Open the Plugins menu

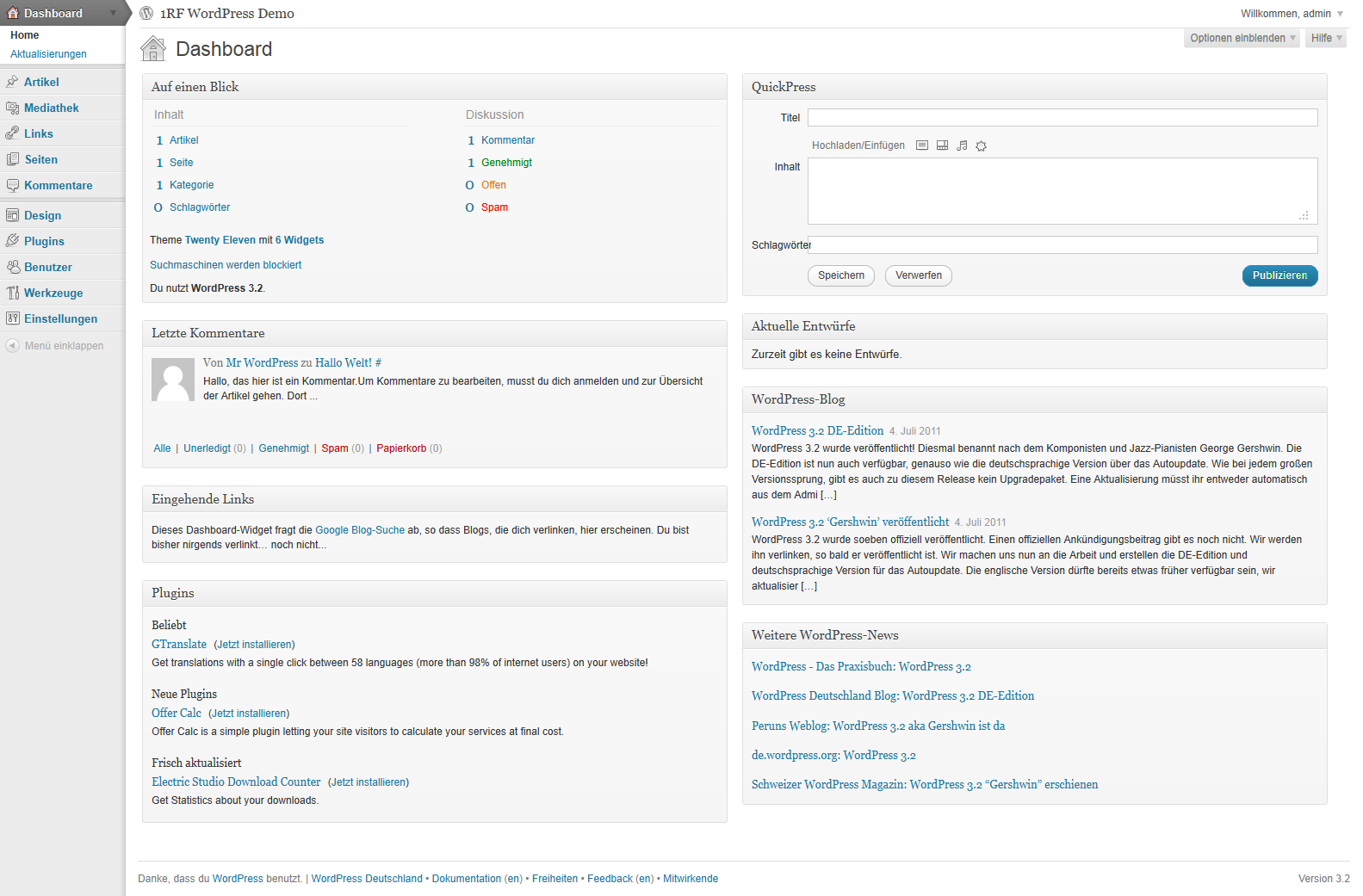pos(44,241)
